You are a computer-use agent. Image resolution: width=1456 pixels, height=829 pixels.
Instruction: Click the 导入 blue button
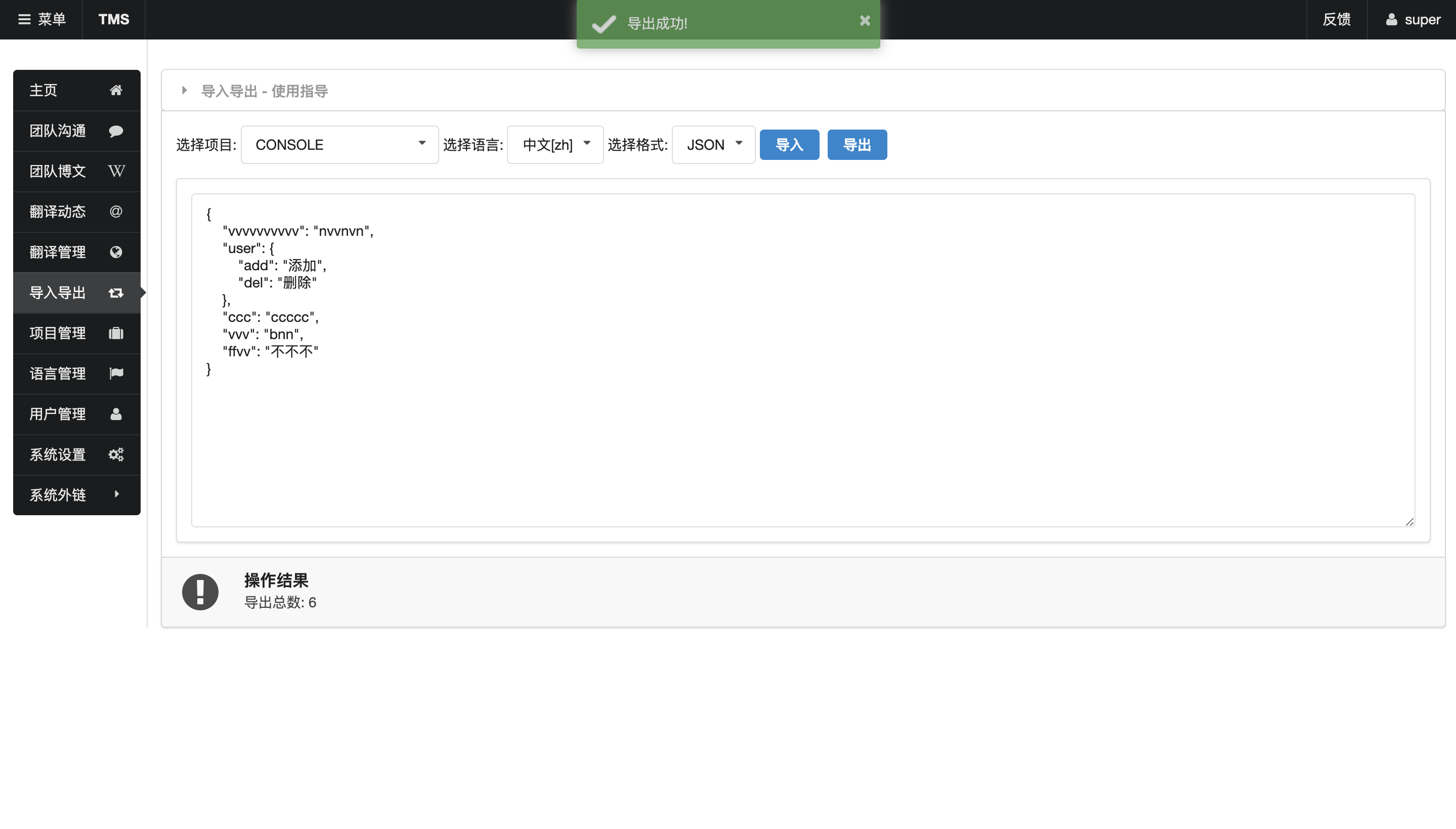pyautogui.click(x=789, y=144)
